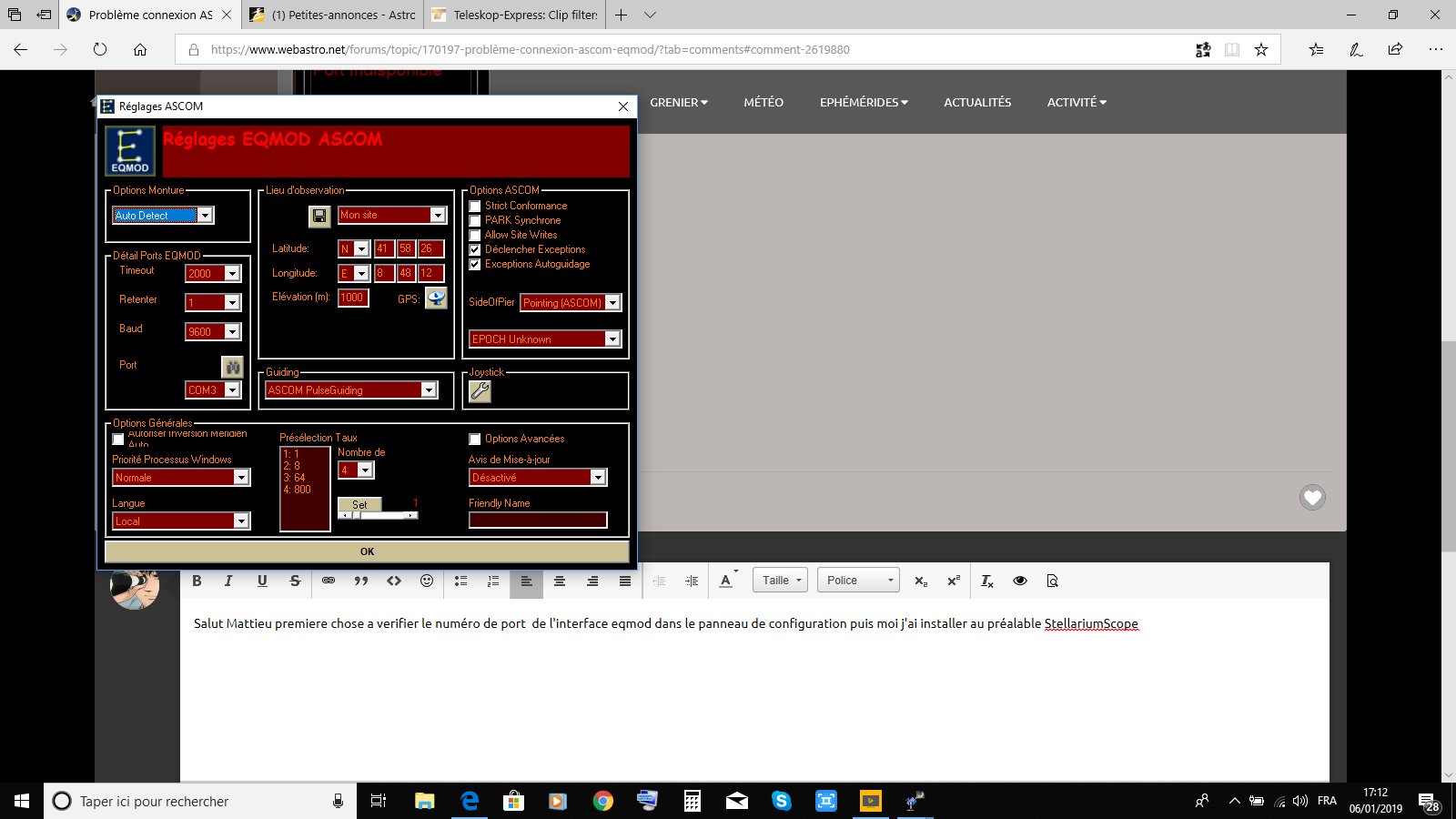Image resolution: width=1456 pixels, height=819 pixels.
Task: Enable Strict Conformance checkbox
Action: (475, 207)
